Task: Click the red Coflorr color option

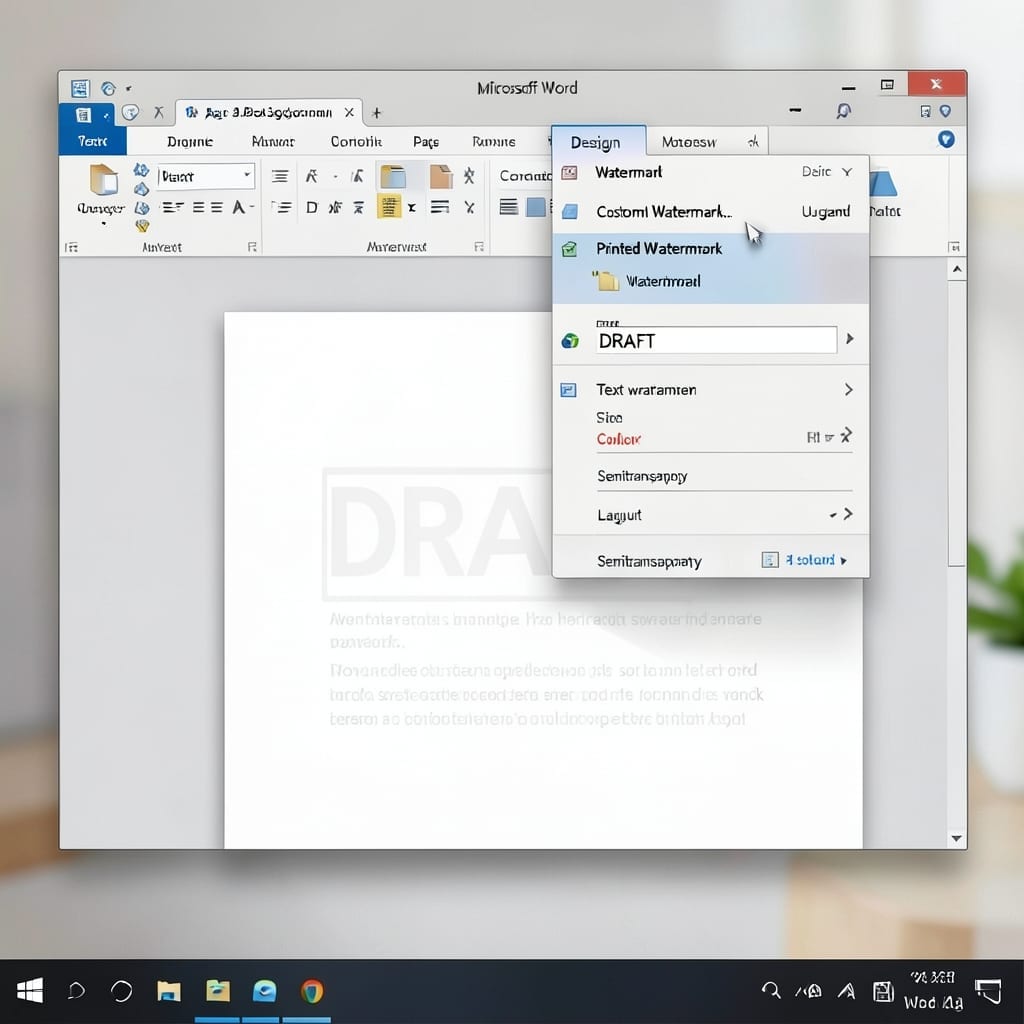Action: point(618,440)
